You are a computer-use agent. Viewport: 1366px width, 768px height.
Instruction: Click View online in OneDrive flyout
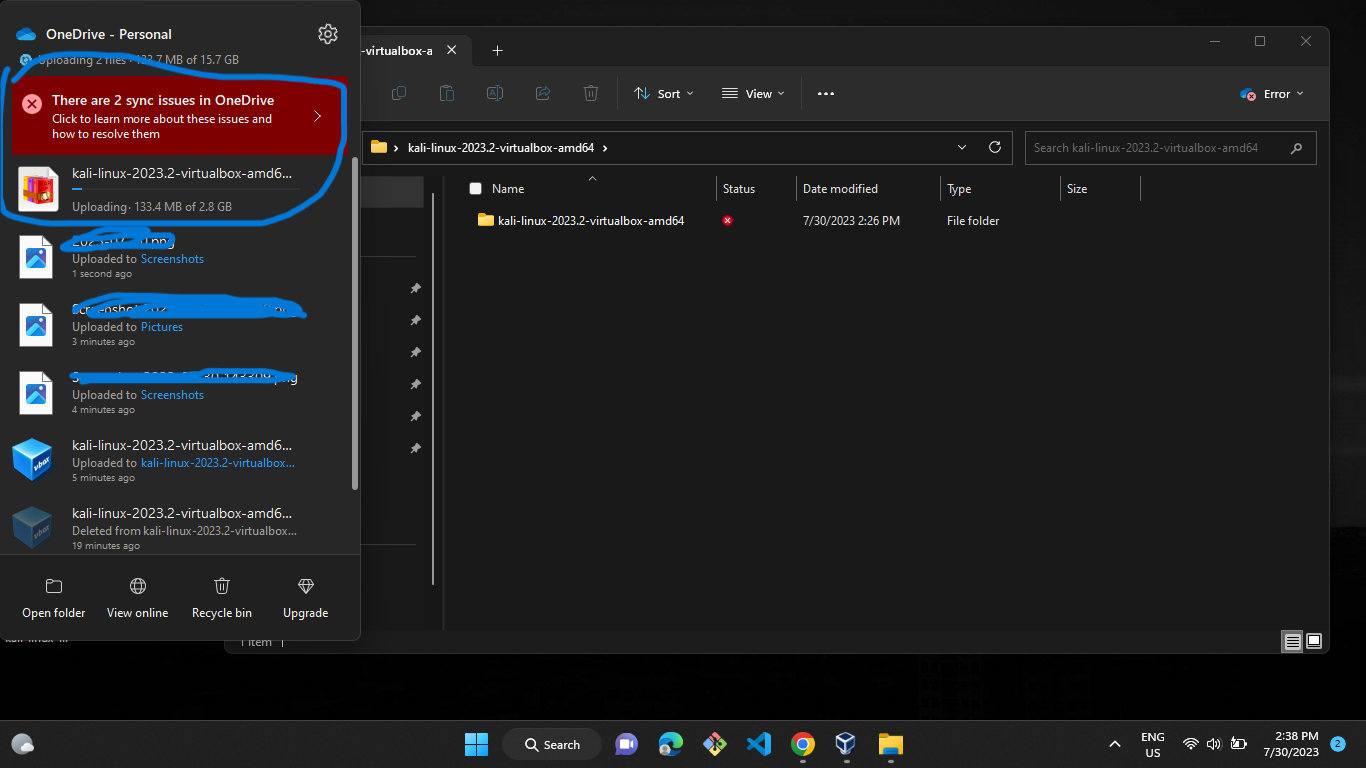coord(138,598)
